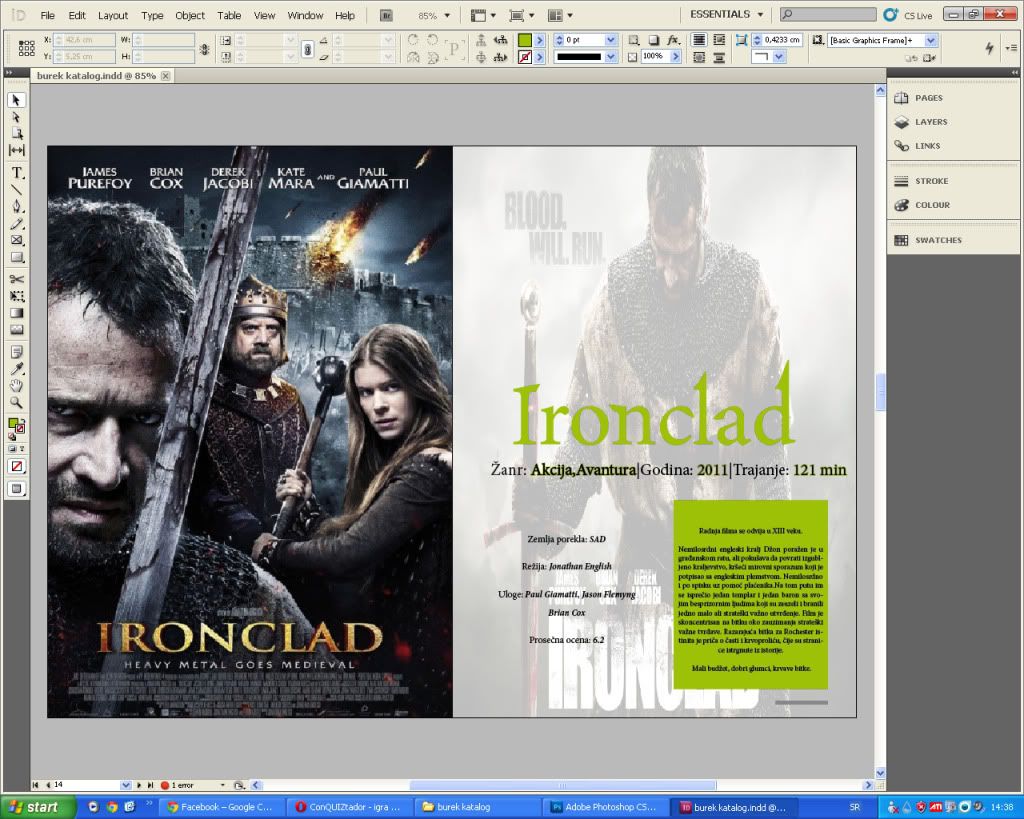Toggle no text wrap option

699,40
